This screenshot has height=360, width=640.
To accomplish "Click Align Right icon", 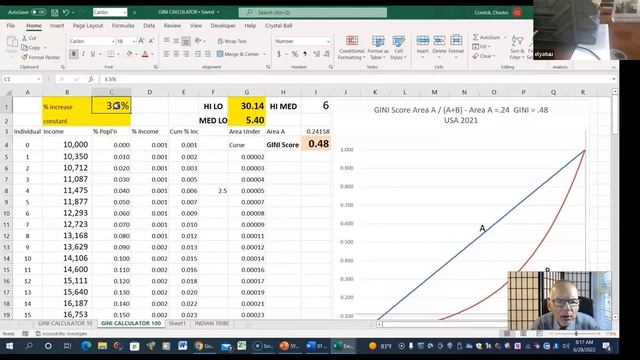I will click(186, 54).
